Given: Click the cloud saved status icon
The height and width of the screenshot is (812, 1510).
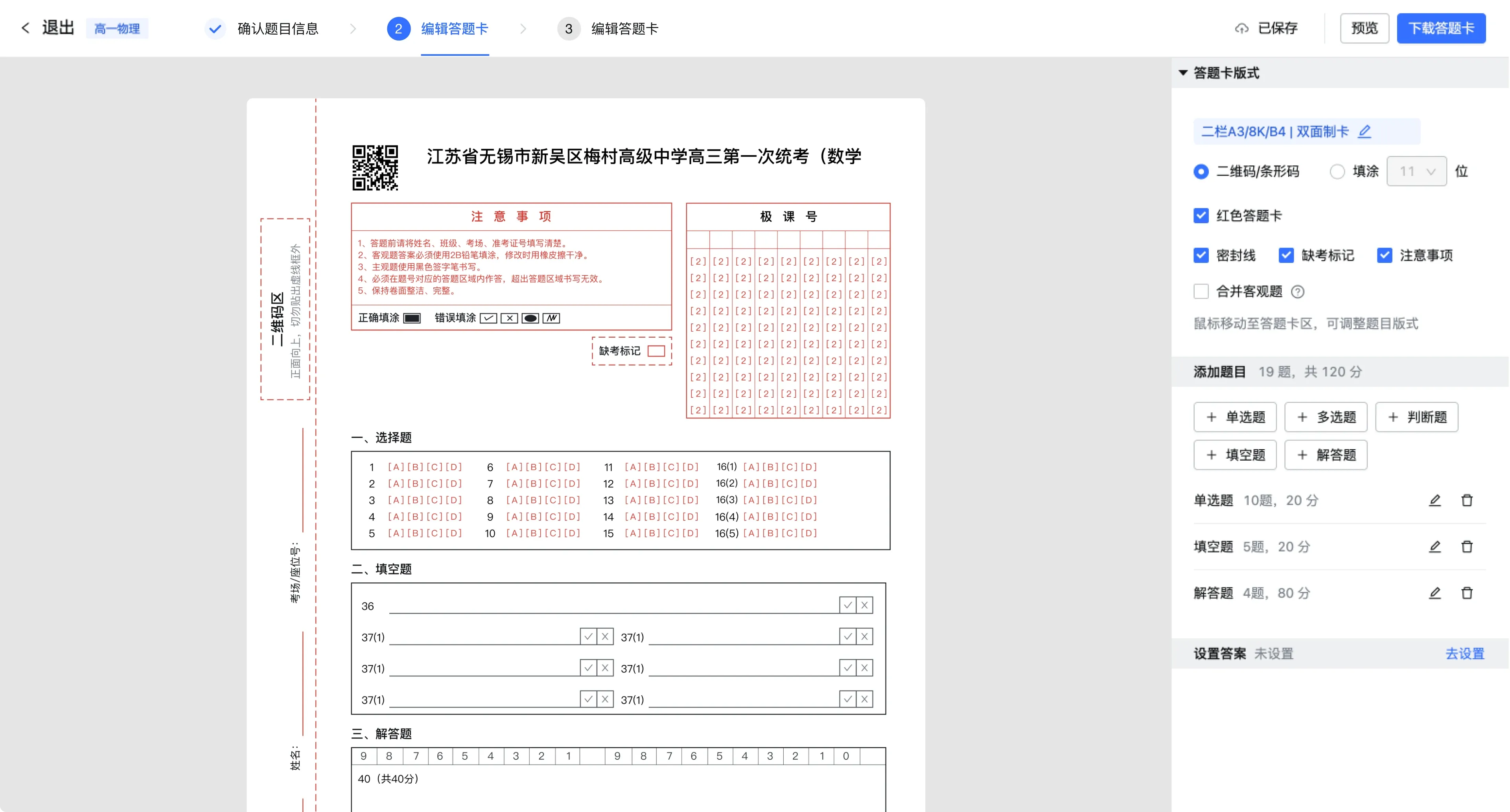Looking at the screenshot, I should point(1241,28).
